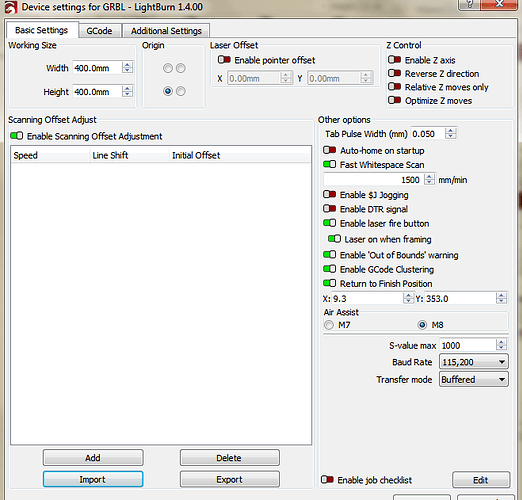The width and height of the screenshot is (522, 500).
Task: Toggle Enable GCode Clustering
Action: point(329,269)
